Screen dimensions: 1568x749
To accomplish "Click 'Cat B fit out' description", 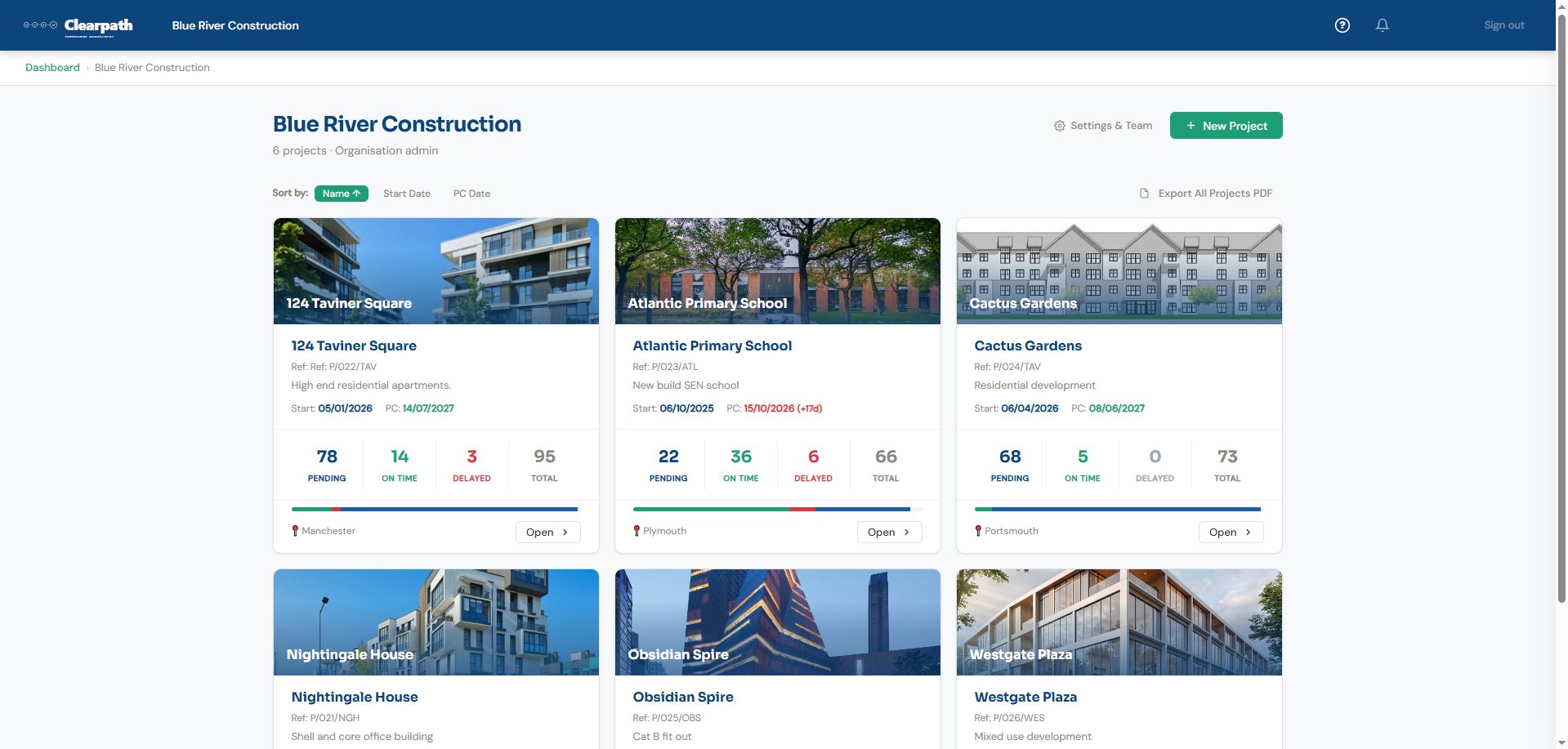I will coord(662,737).
